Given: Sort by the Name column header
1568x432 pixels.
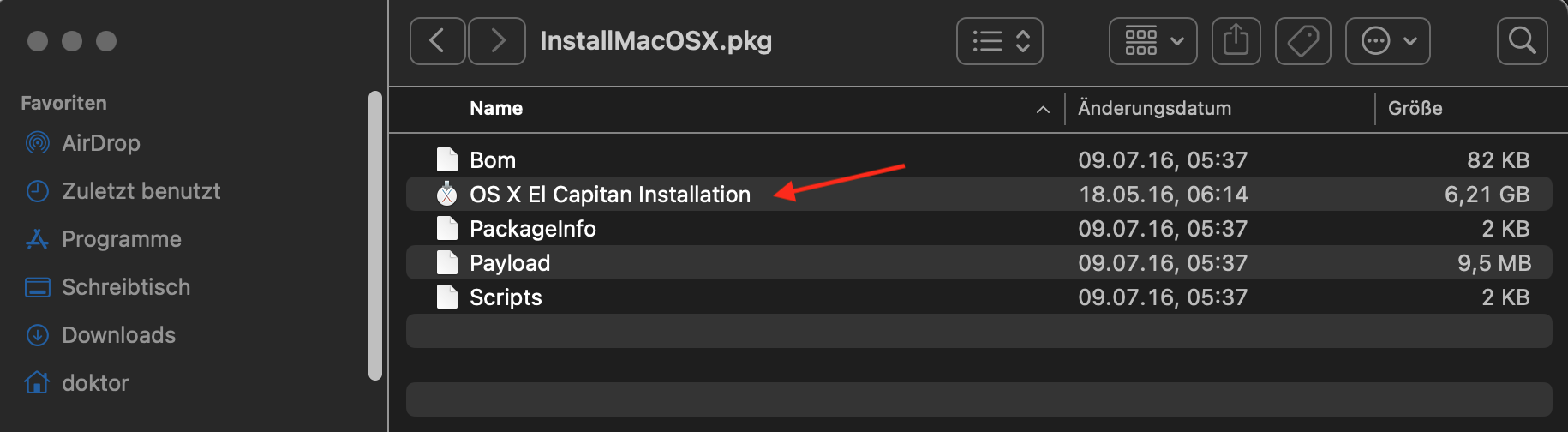Looking at the screenshot, I should [496, 109].
